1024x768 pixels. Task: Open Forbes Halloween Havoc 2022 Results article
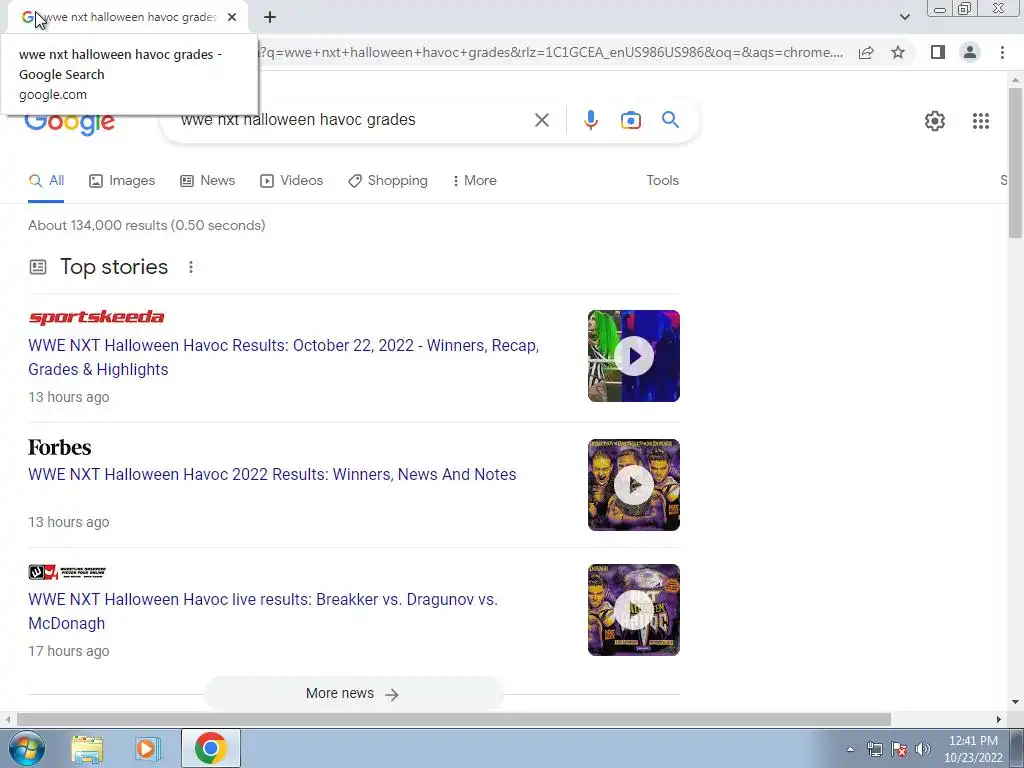click(272, 474)
